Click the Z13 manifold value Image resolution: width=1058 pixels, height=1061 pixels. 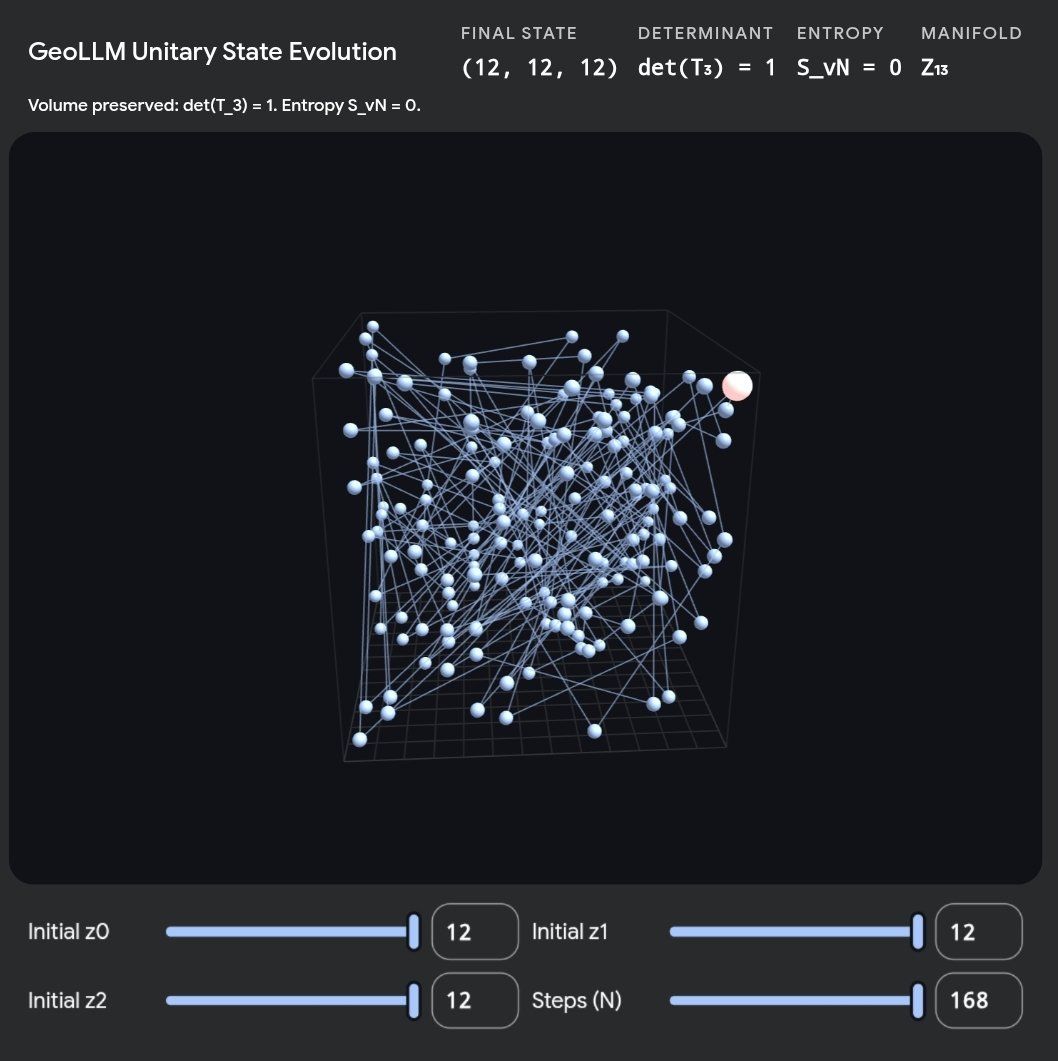[x=934, y=68]
